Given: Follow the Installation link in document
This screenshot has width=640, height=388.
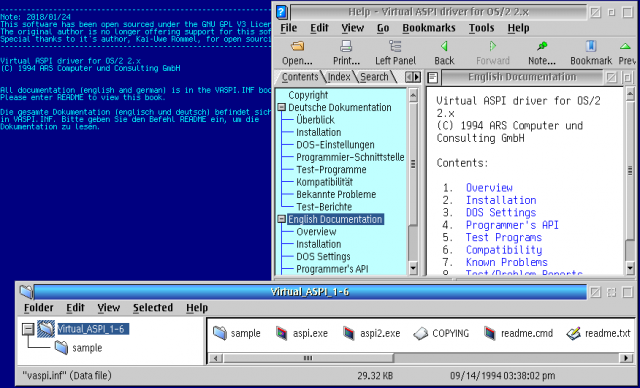Looking at the screenshot, I should [501, 200].
